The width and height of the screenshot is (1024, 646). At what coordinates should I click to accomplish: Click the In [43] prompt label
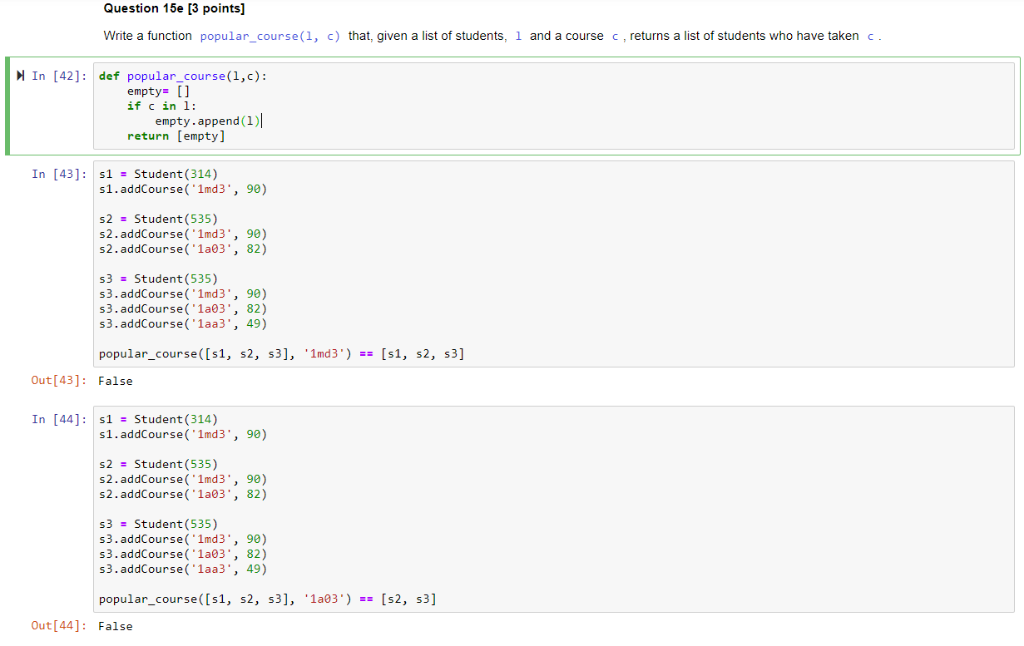pos(59,174)
